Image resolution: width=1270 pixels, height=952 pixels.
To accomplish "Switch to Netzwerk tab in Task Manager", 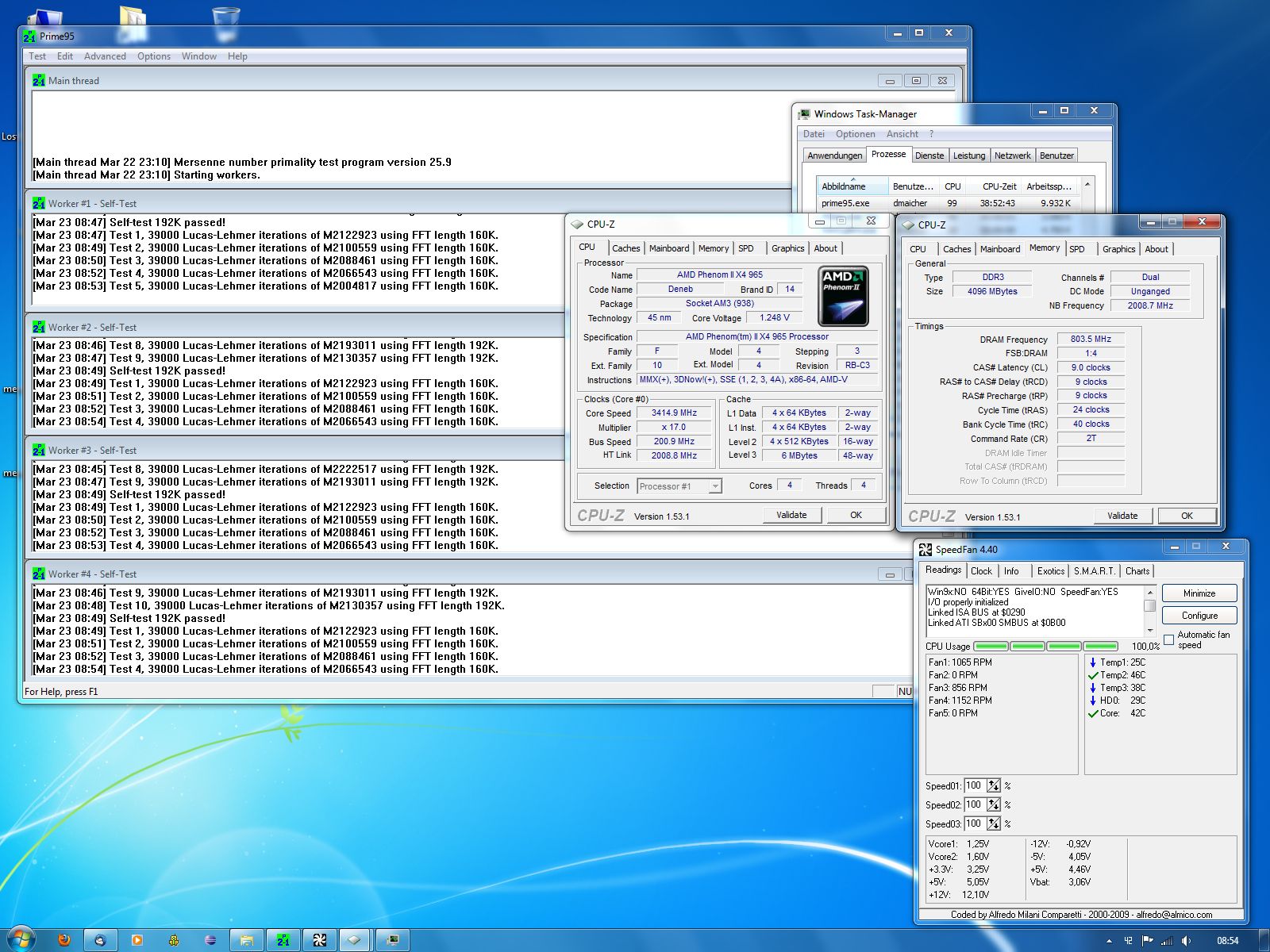I will 1013,155.
